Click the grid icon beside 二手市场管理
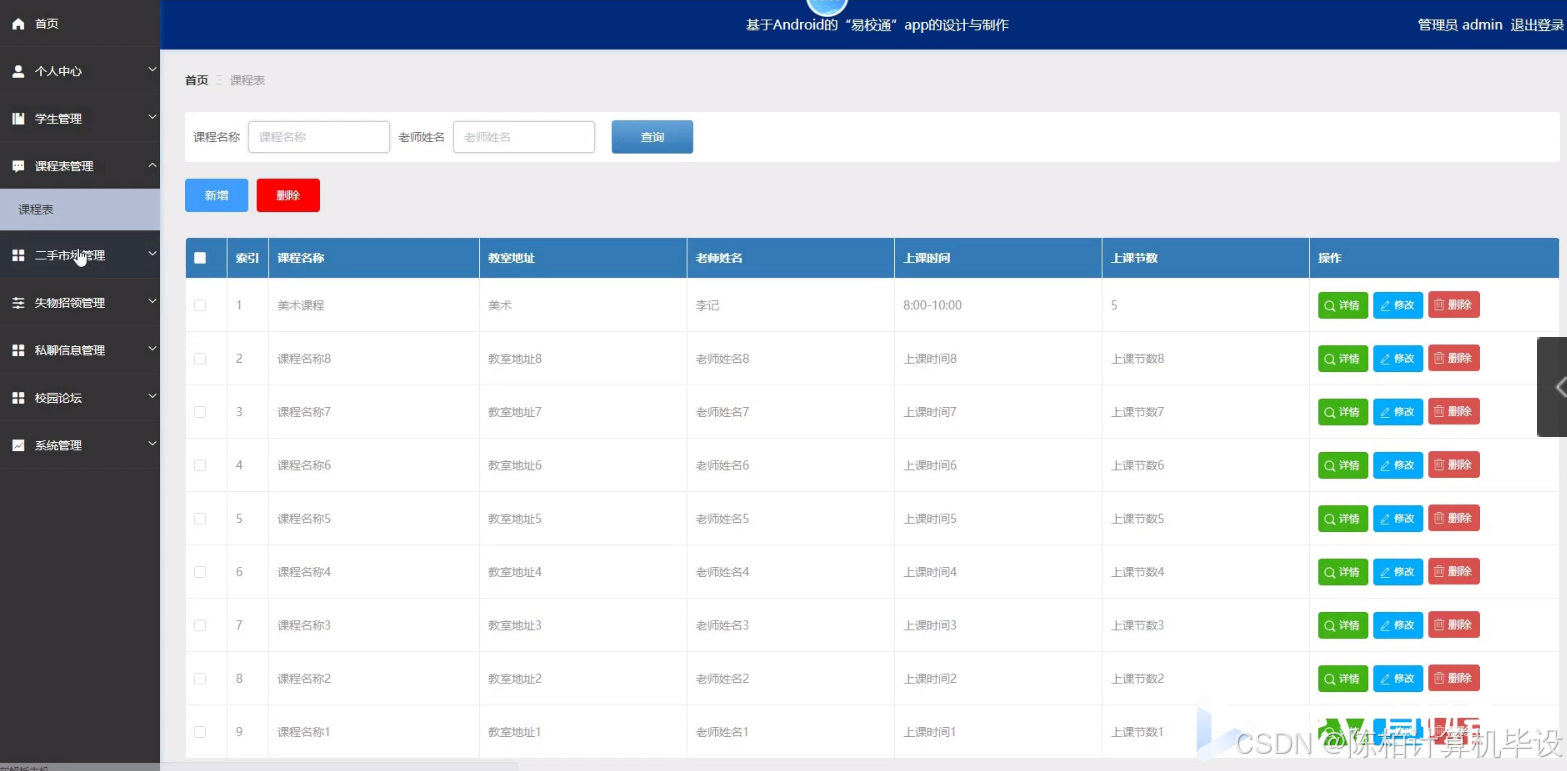The height and width of the screenshot is (771, 1567). (x=18, y=255)
